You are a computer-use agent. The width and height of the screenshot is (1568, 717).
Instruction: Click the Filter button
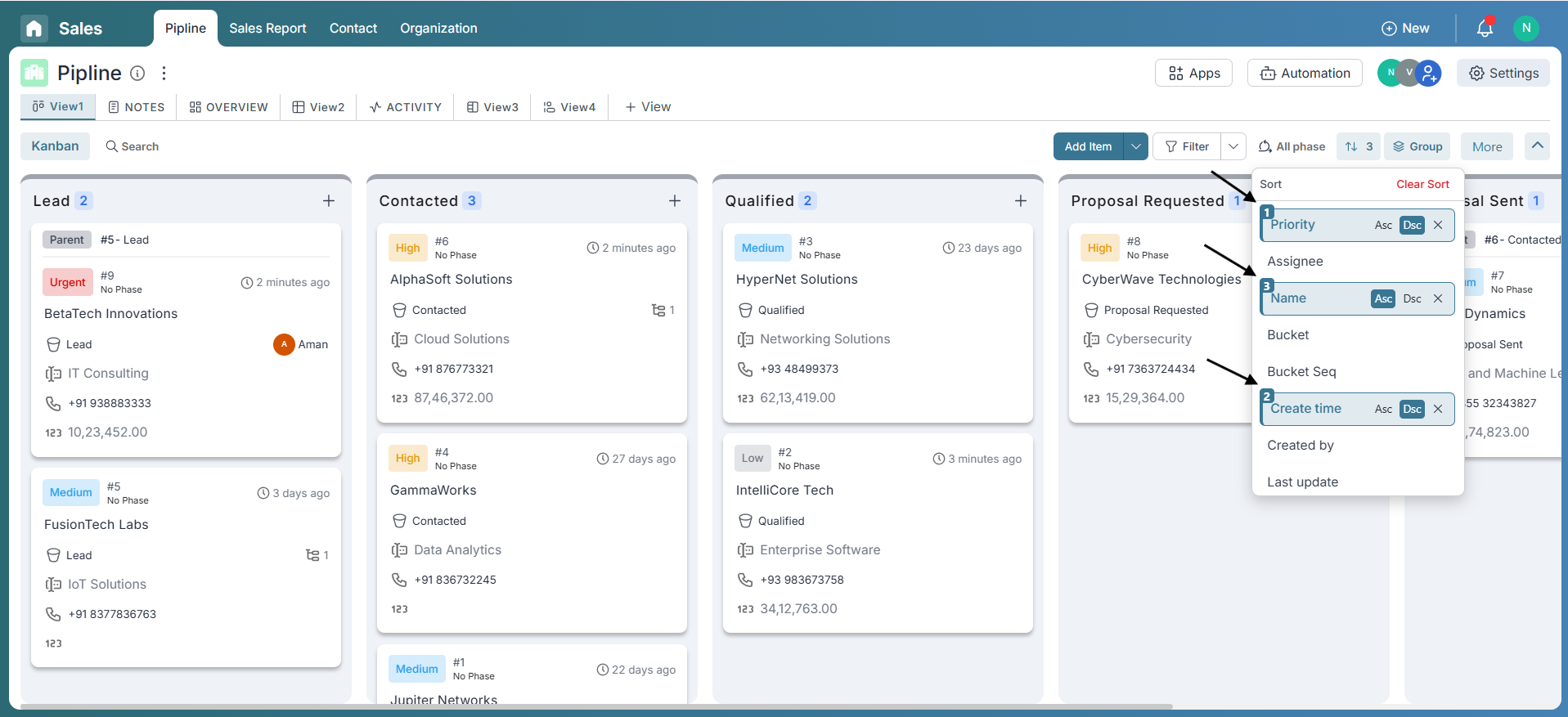click(1187, 146)
